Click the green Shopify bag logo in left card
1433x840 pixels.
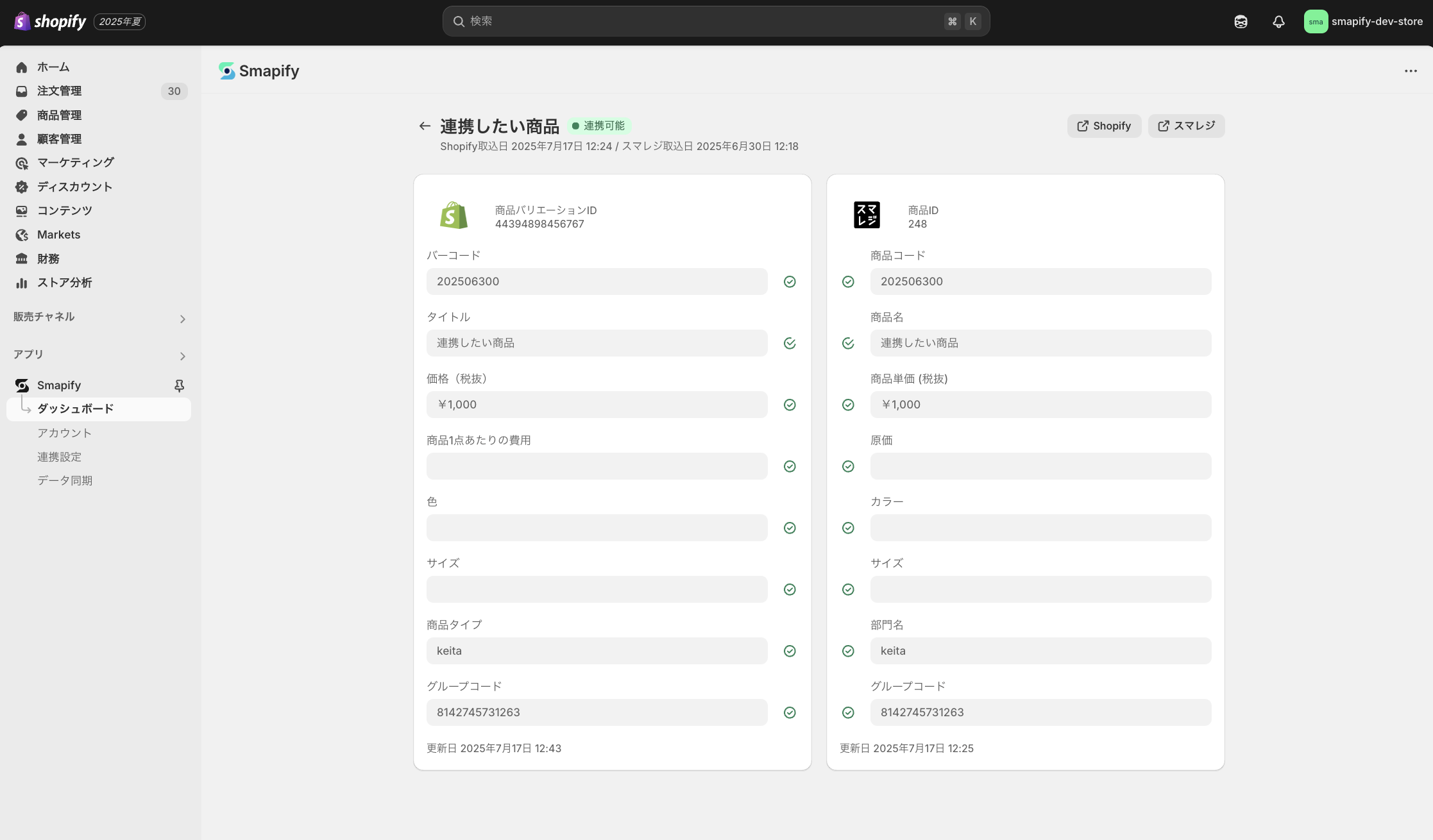[454, 215]
